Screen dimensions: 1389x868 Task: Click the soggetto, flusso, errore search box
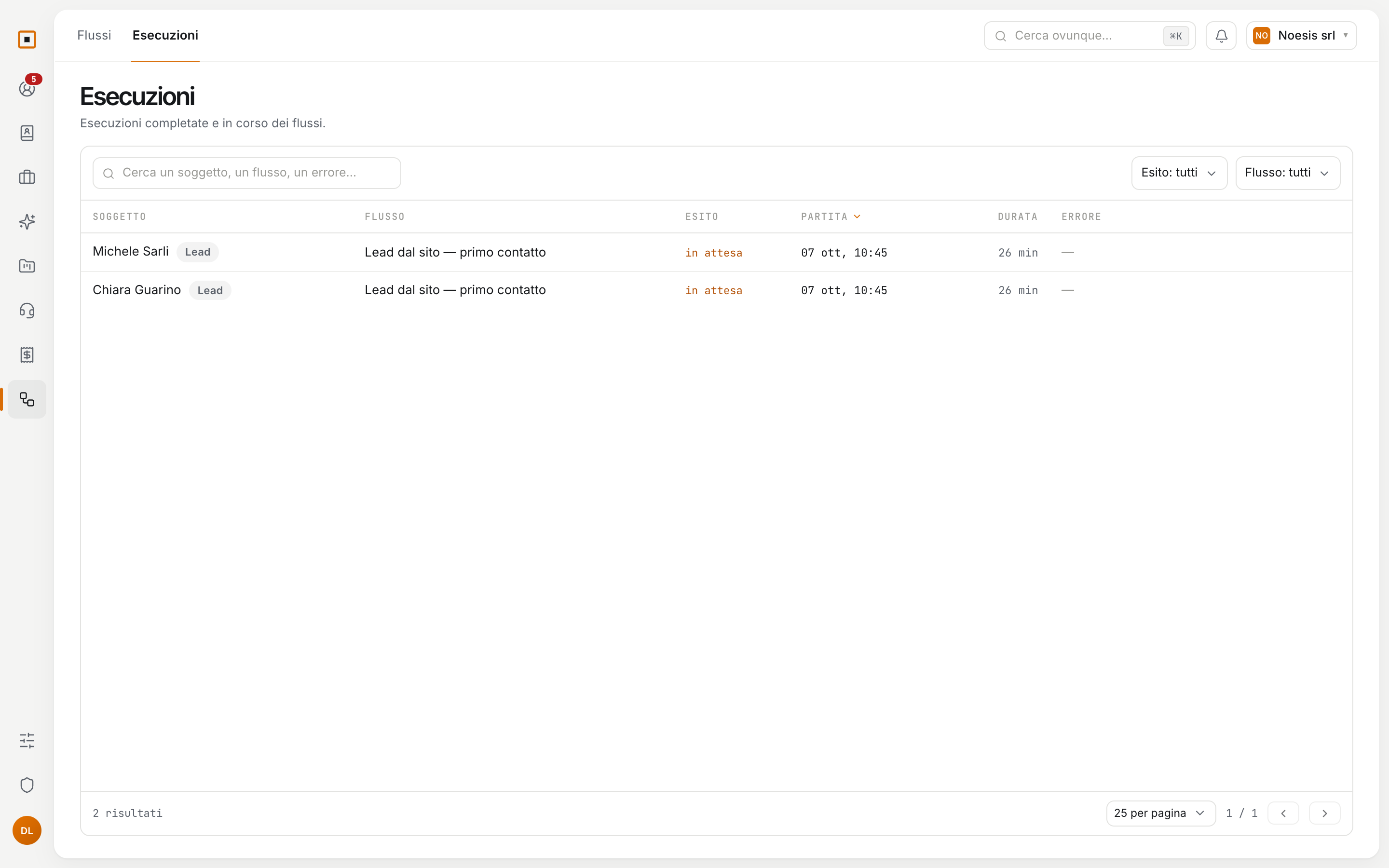tap(247, 173)
